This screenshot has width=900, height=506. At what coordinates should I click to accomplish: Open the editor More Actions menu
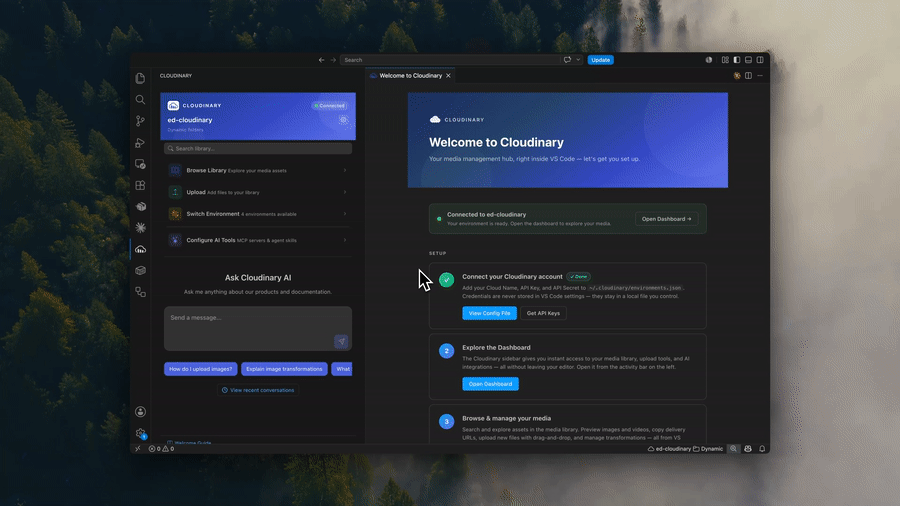tap(760, 76)
